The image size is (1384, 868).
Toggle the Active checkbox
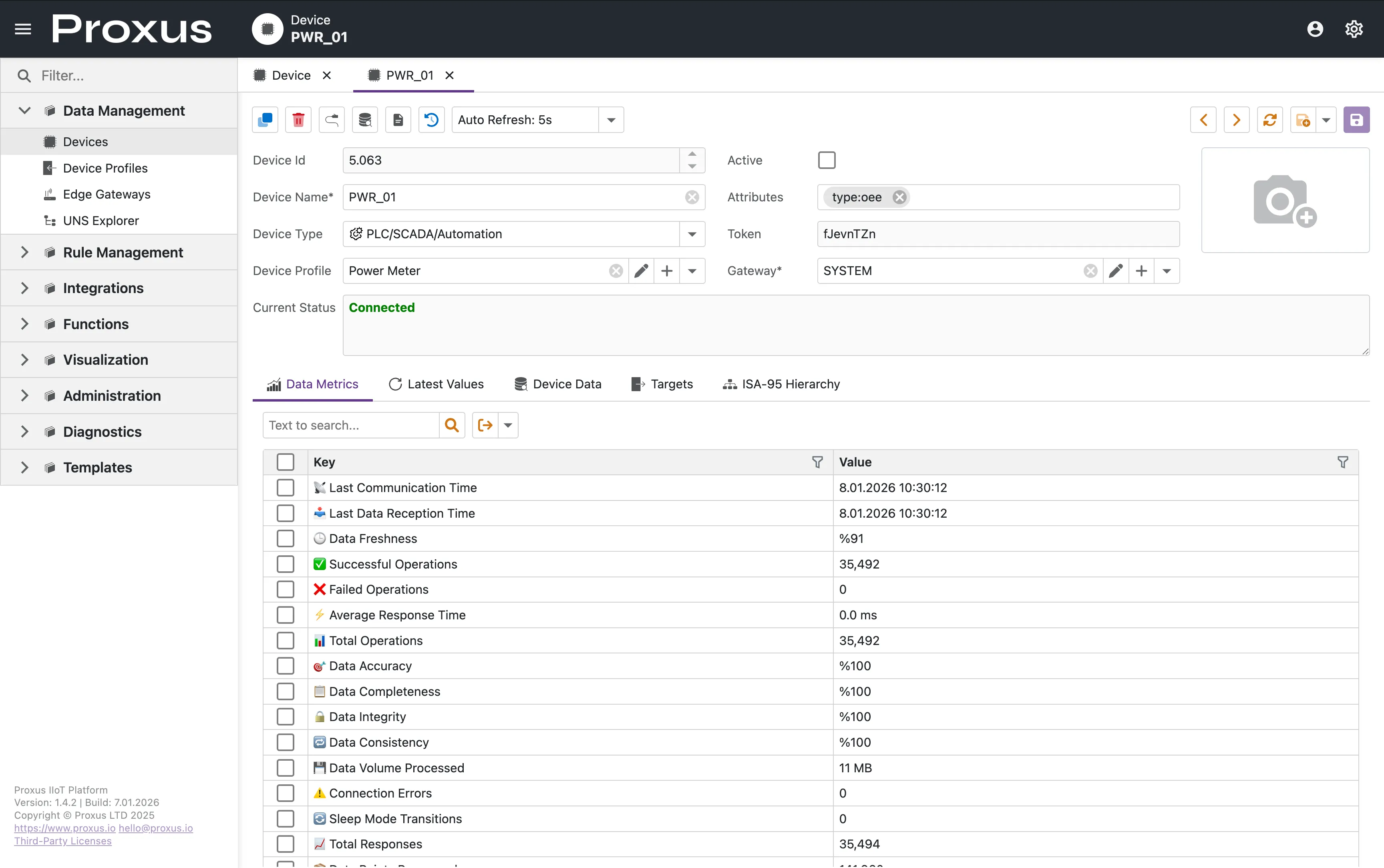[827, 160]
